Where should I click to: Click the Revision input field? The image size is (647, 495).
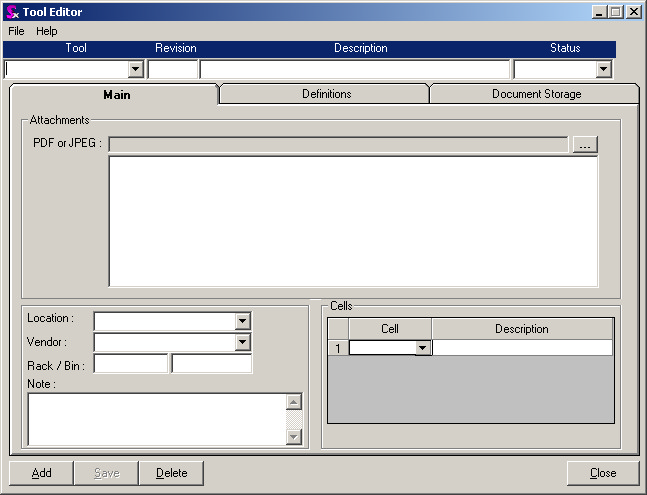pyautogui.click(x=173, y=69)
